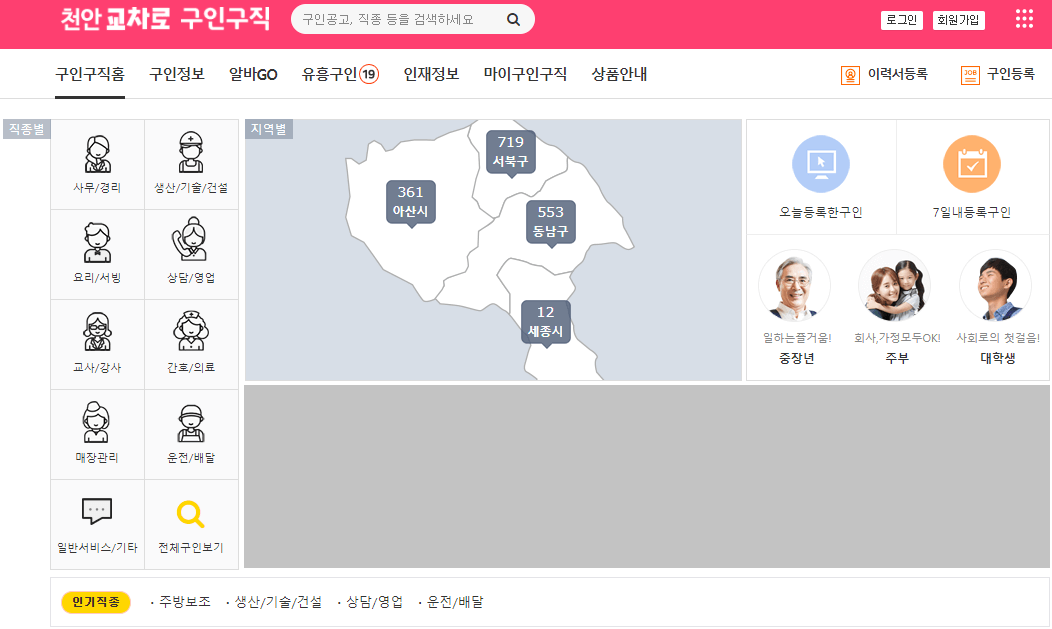
Task: Select 인재정보 from the navigation
Action: pyautogui.click(x=429, y=74)
